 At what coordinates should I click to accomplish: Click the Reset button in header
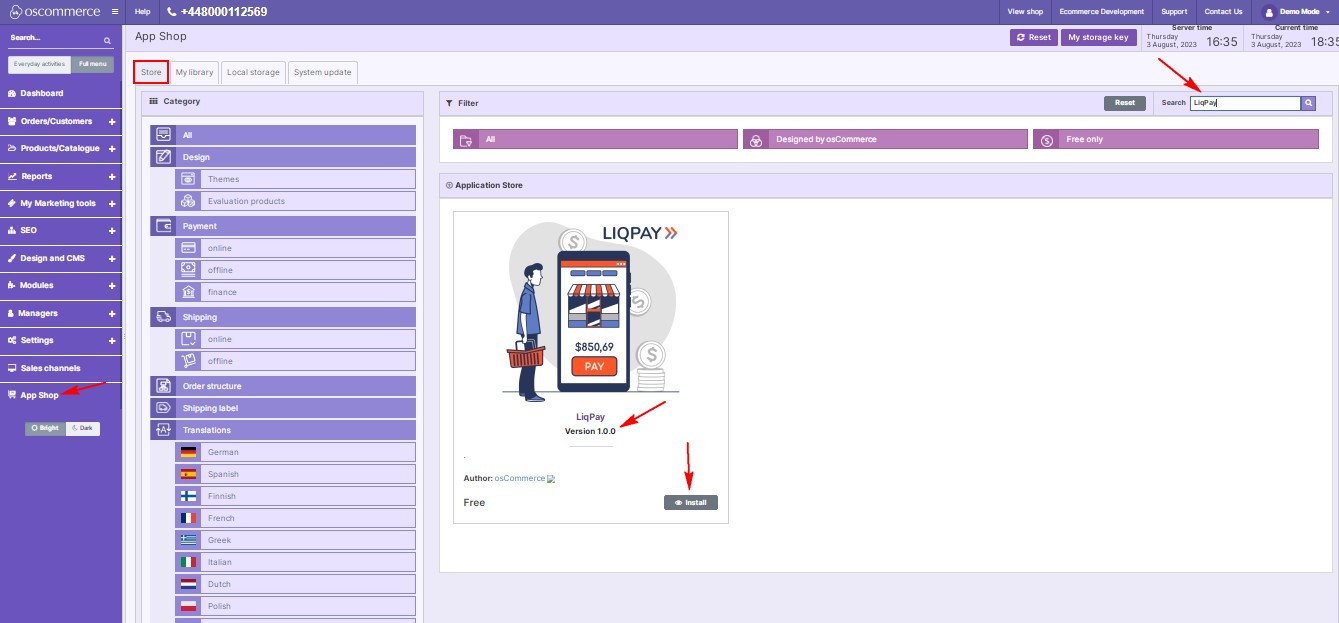coord(1033,37)
